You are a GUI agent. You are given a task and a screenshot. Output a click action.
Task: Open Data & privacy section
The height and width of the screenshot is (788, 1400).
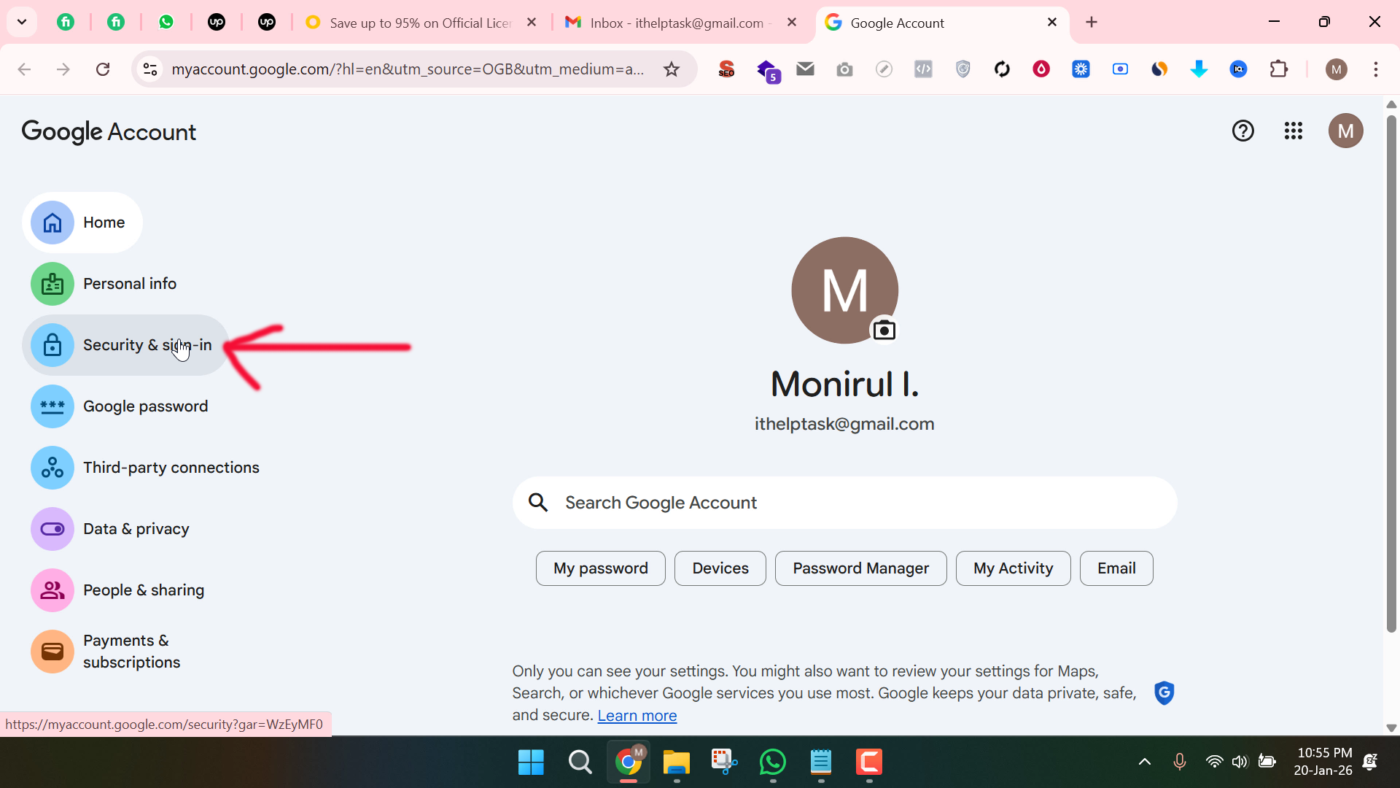(x=136, y=528)
